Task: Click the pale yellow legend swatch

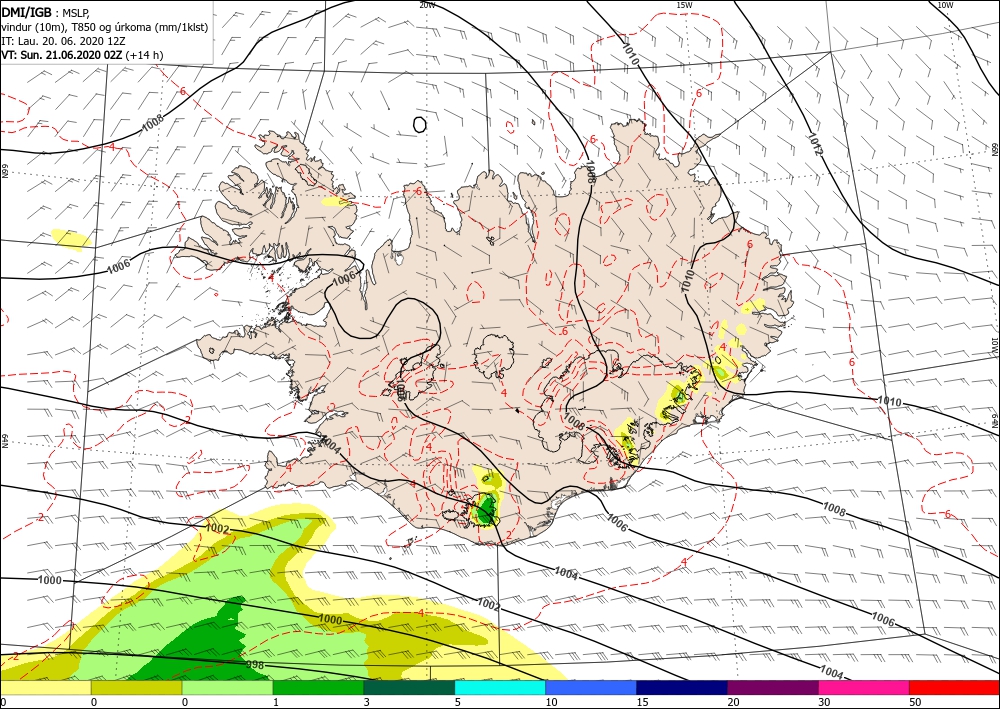Action: point(45,687)
